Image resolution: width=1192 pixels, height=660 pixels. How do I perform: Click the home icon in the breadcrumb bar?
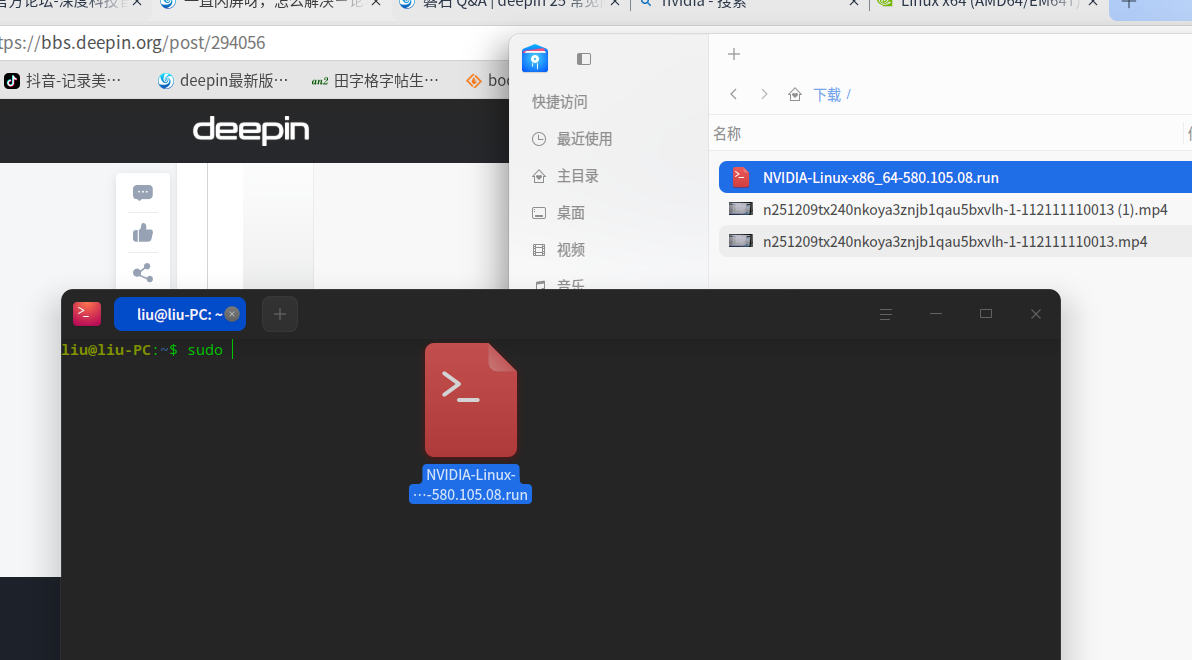tap(794, 93)
